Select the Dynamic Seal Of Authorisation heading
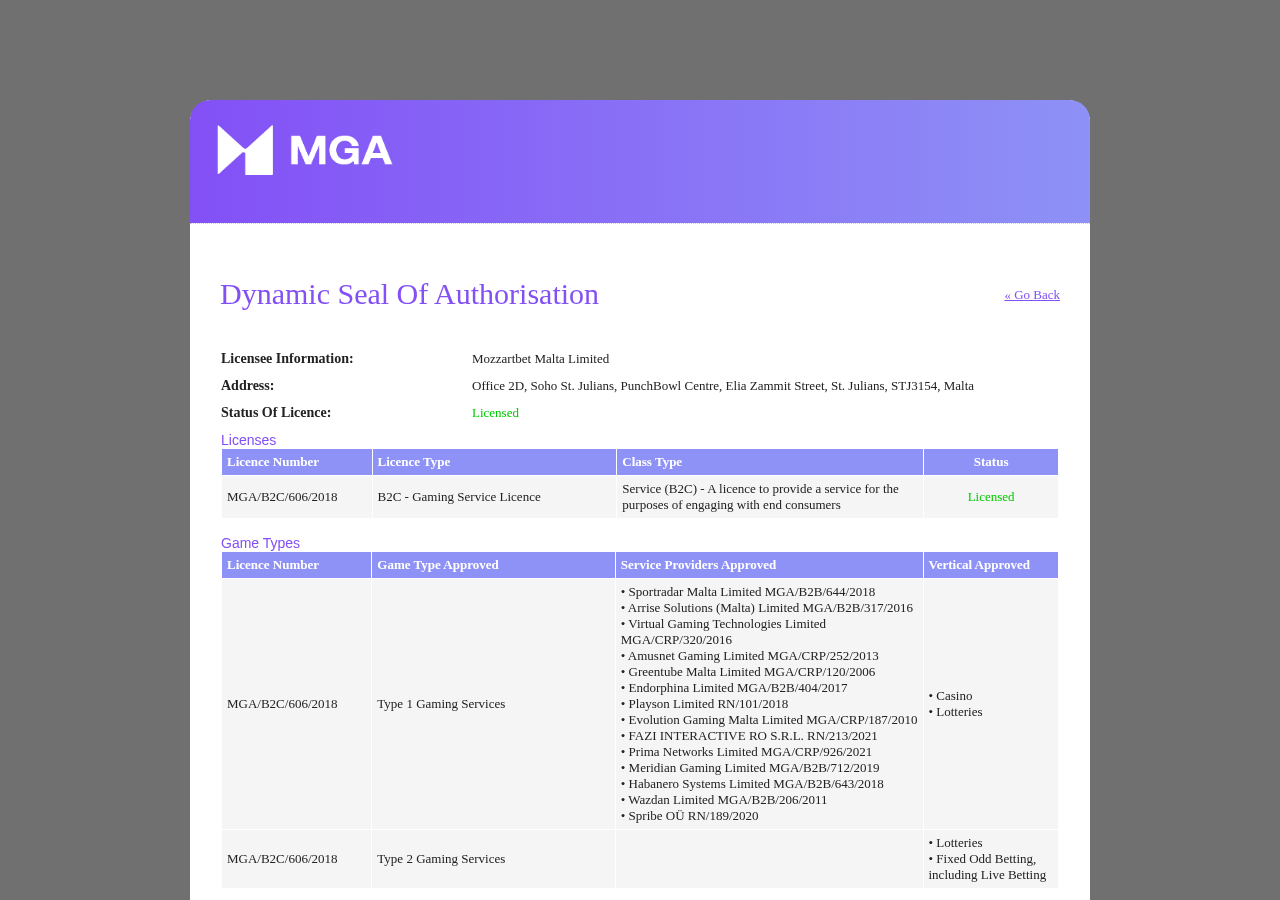1280x900 pixels. 409,294
